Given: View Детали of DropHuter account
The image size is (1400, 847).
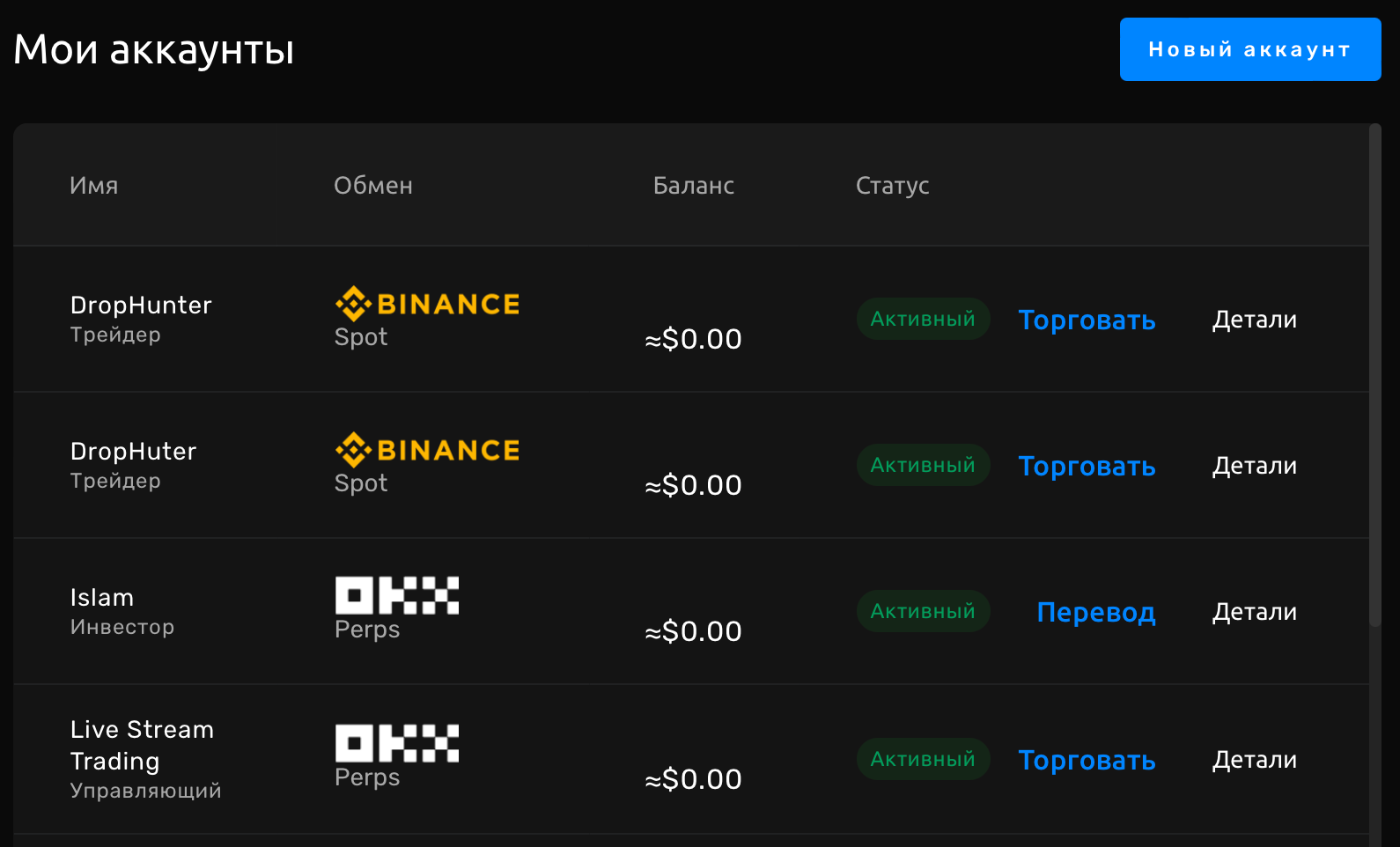Looking at the screenshot, I should [x=1254, y=466].
